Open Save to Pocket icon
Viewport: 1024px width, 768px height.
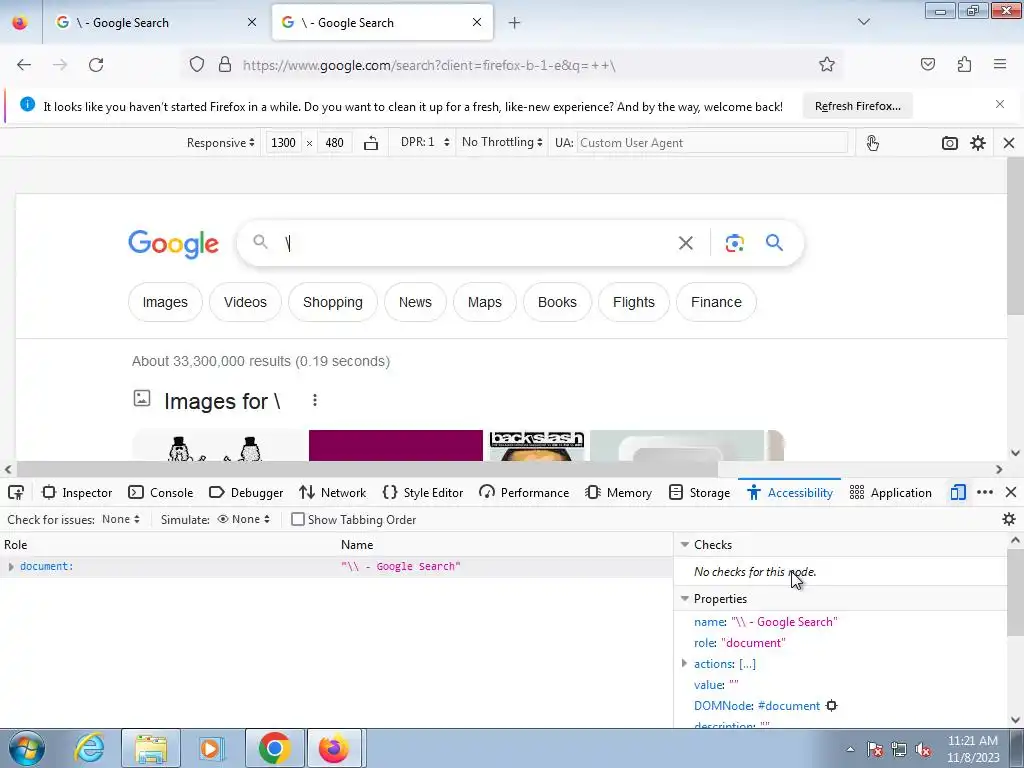click(x=927, y=64)
